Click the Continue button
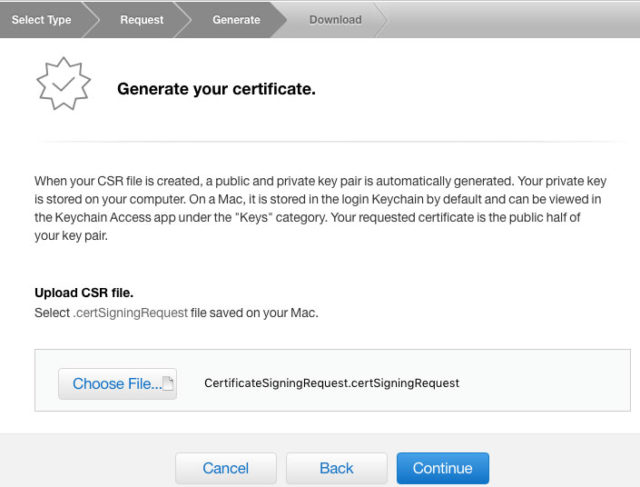This screenshot has width=640, height=487. point(442,468)
